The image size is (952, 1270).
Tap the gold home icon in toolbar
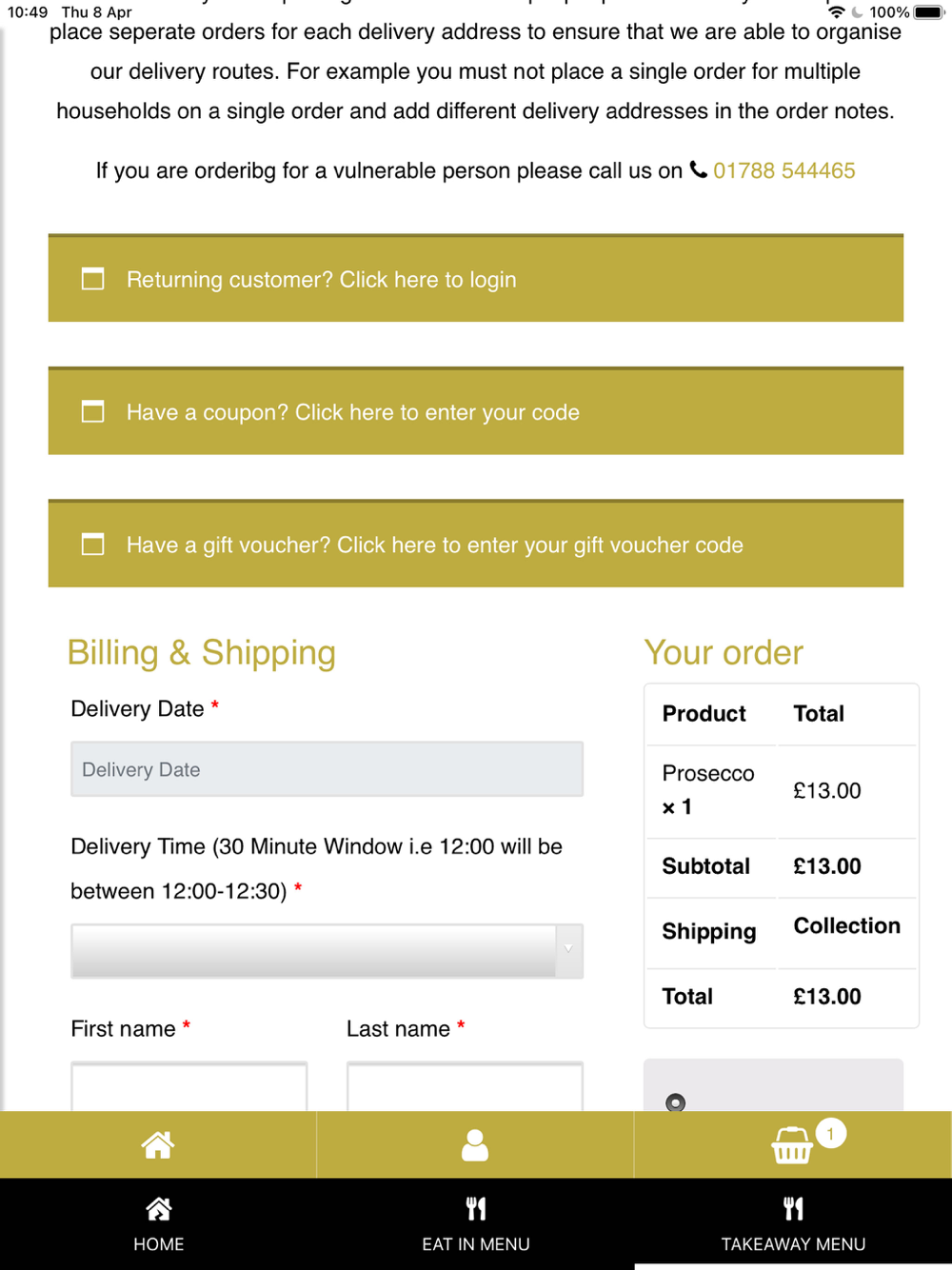point(158,1144)
